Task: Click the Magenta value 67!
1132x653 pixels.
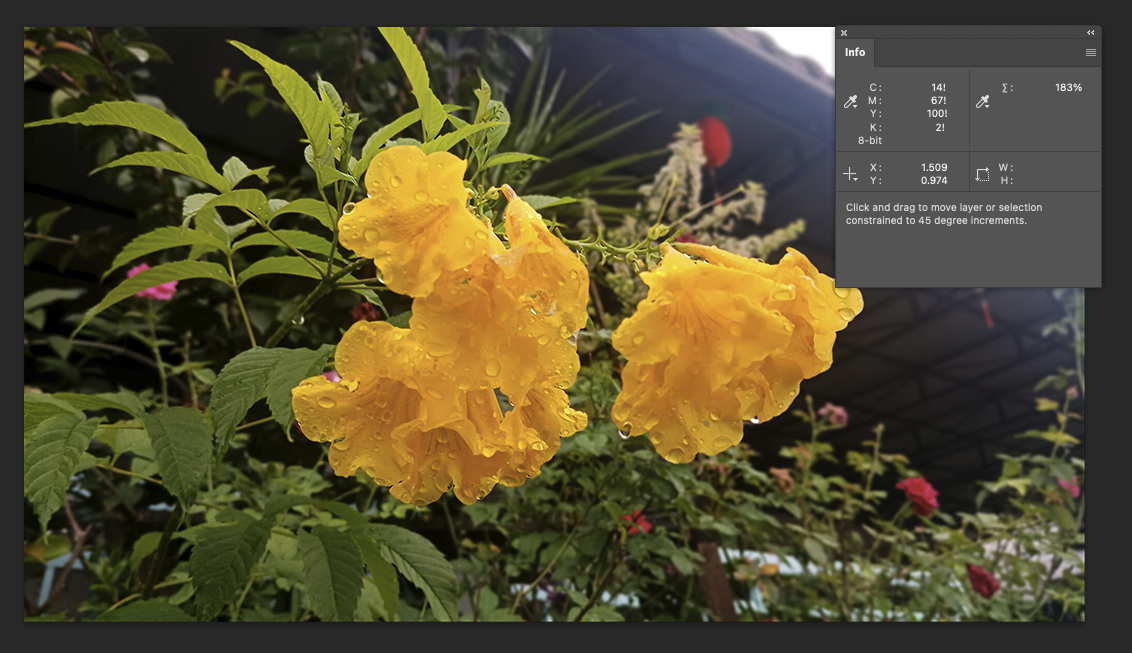Action: (x=937, y=101)
